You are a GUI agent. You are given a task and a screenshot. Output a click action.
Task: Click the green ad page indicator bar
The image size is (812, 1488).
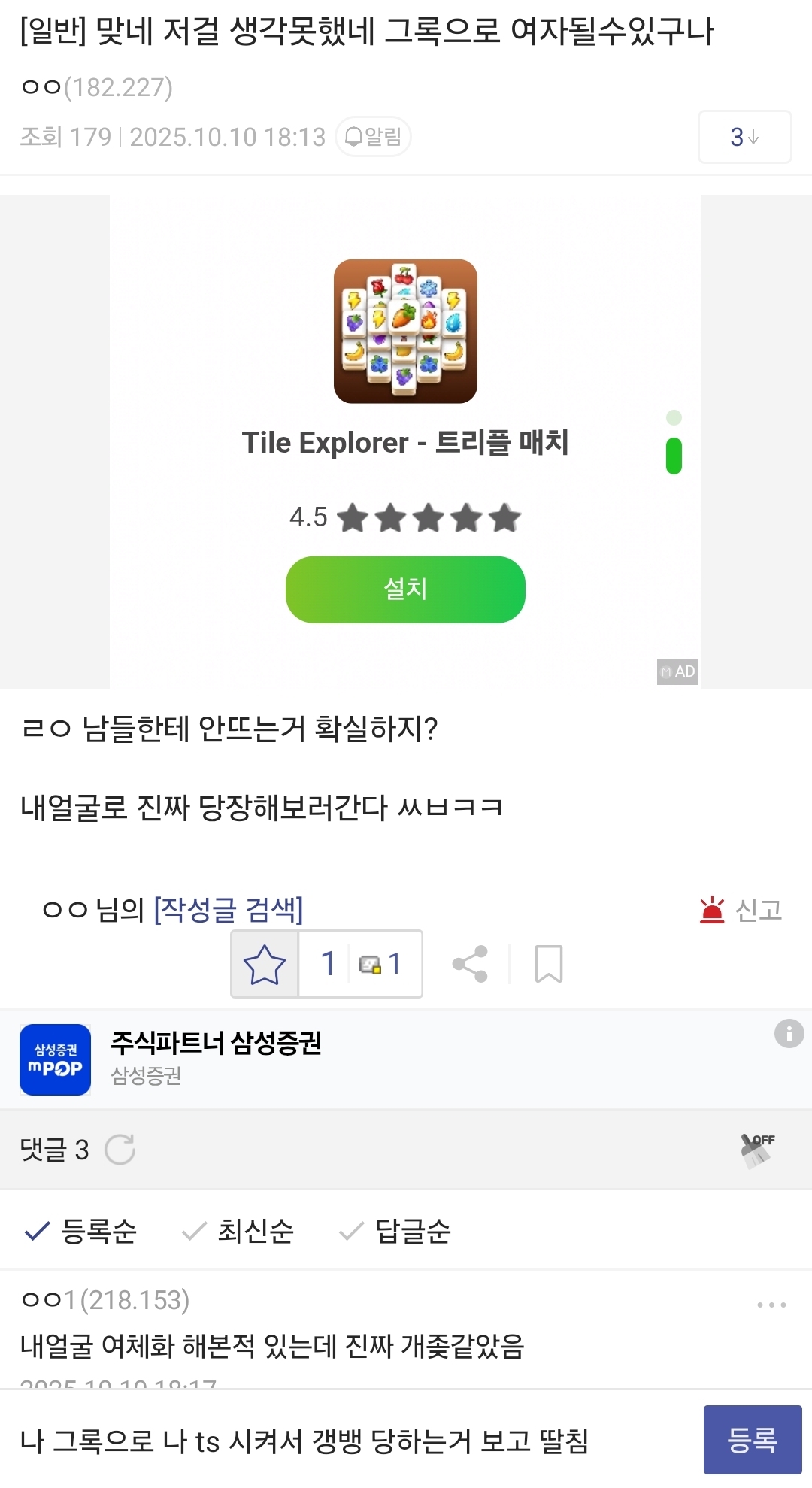(674, 456)
